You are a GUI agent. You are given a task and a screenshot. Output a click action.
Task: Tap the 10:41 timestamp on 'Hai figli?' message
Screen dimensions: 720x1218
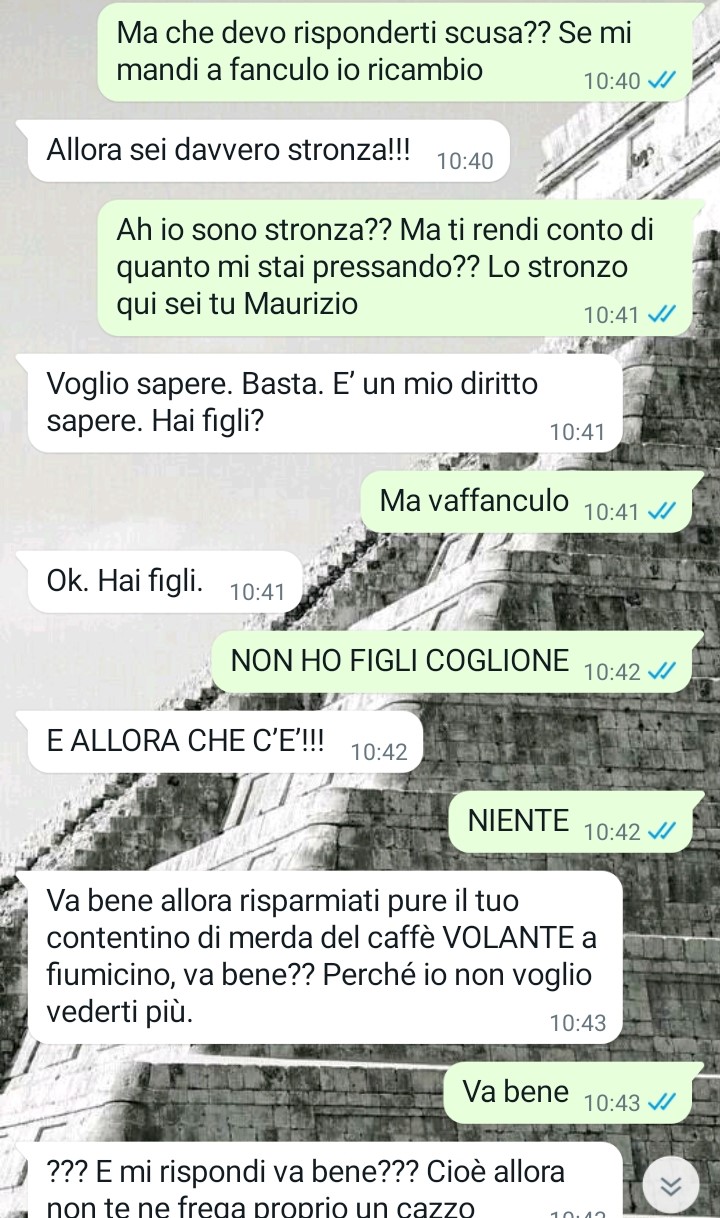578,432
